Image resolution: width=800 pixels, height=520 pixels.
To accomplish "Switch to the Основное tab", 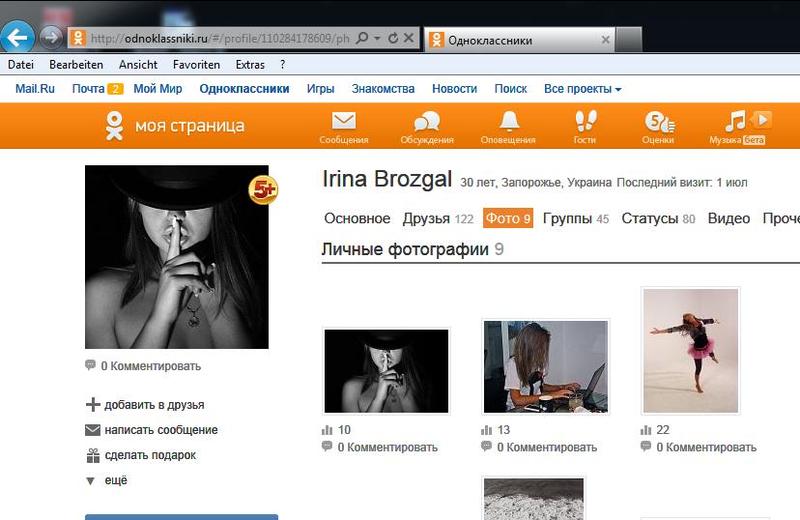I will point(357,218).
